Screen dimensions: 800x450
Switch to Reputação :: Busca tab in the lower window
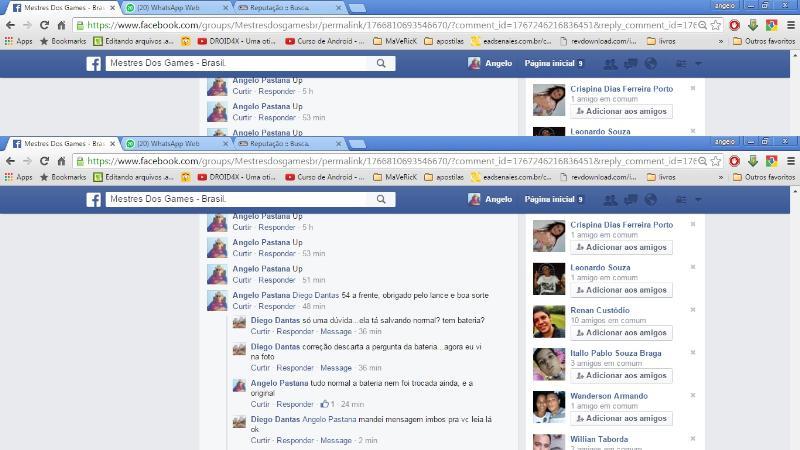285,144
